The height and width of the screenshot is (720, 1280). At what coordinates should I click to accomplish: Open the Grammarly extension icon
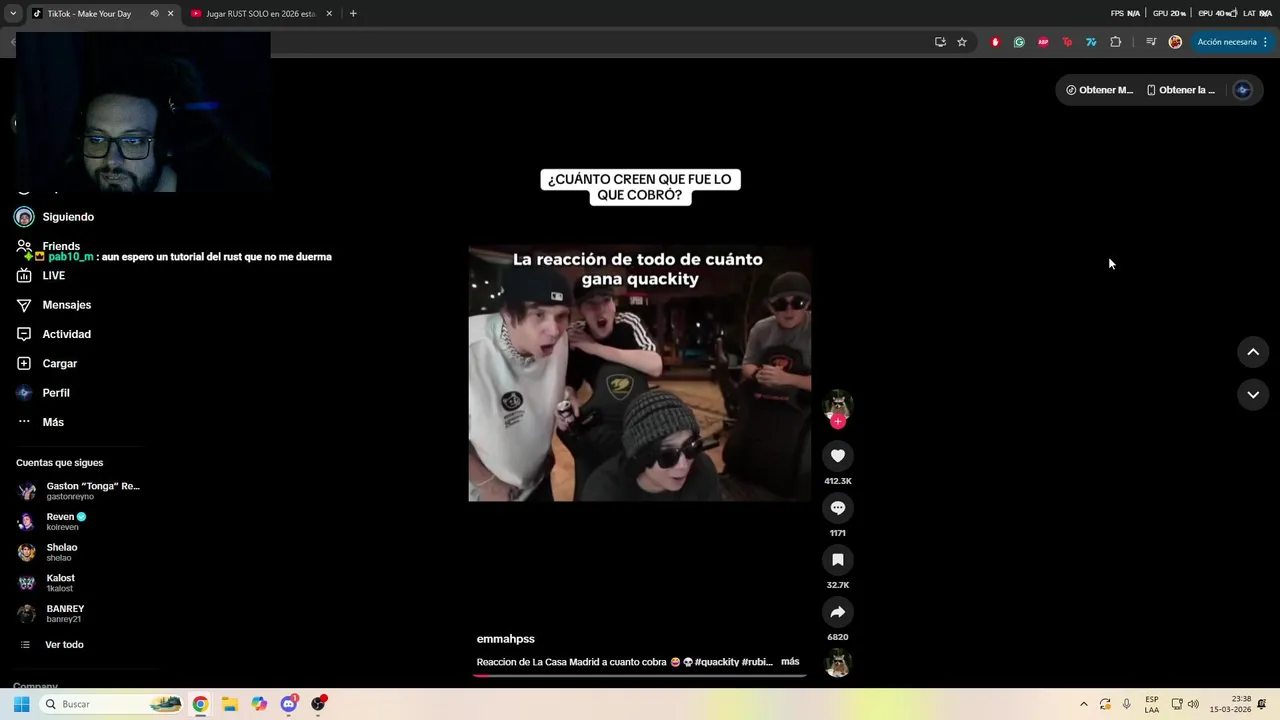(x=1019, y=42)
